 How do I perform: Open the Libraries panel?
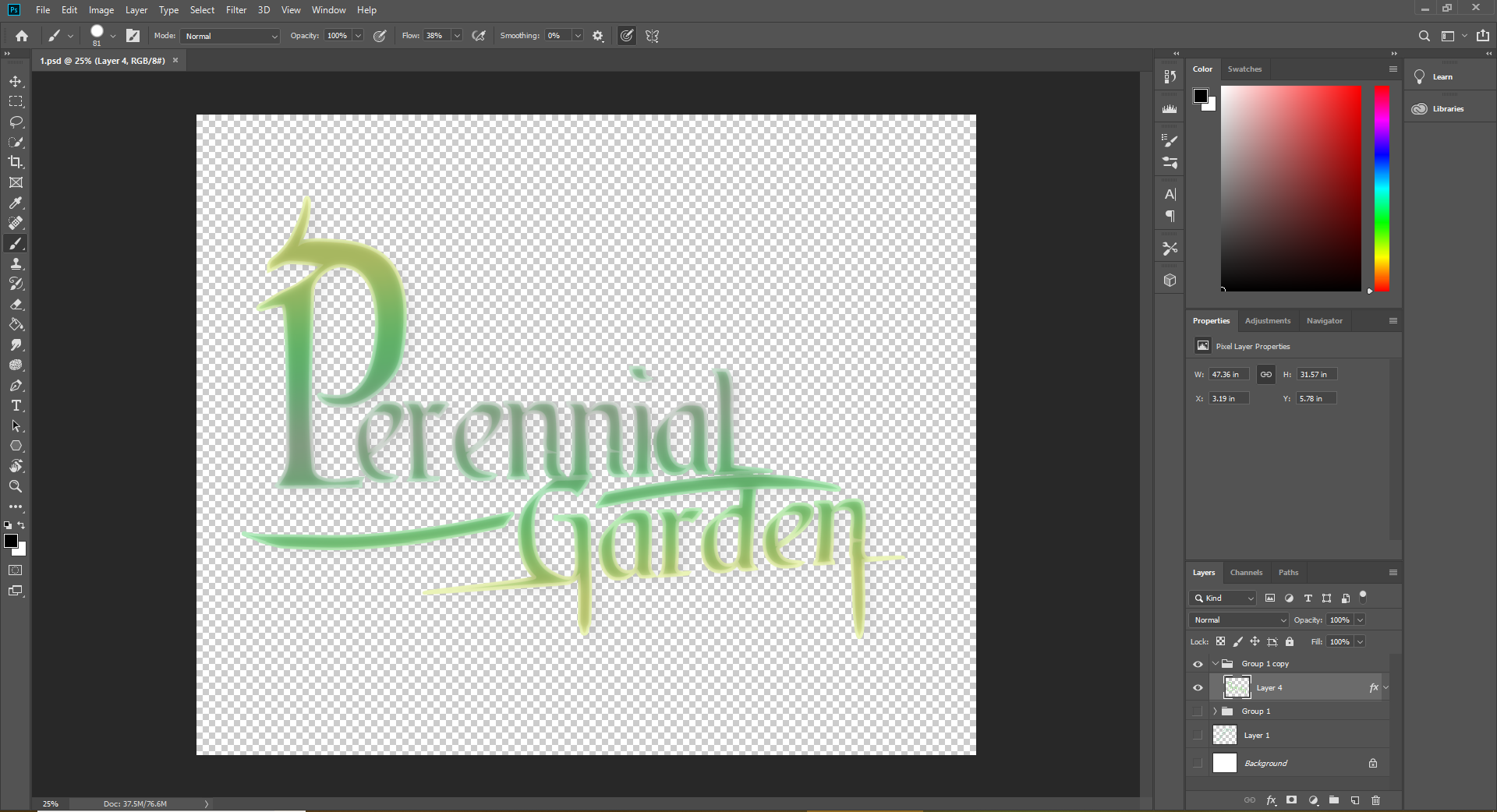[x=1448, y=109]
